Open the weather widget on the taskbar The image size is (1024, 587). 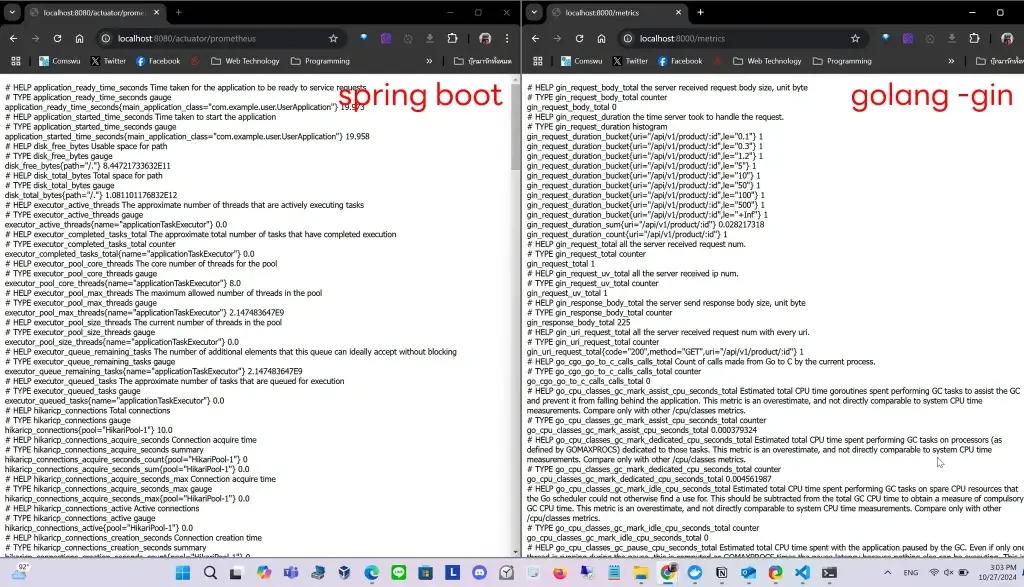(x=20, y=572)
